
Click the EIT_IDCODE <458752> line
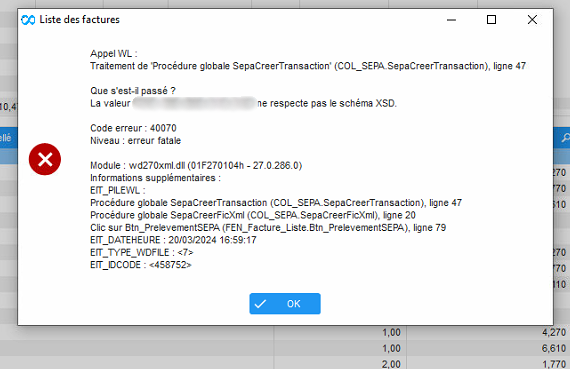[141, 265]
